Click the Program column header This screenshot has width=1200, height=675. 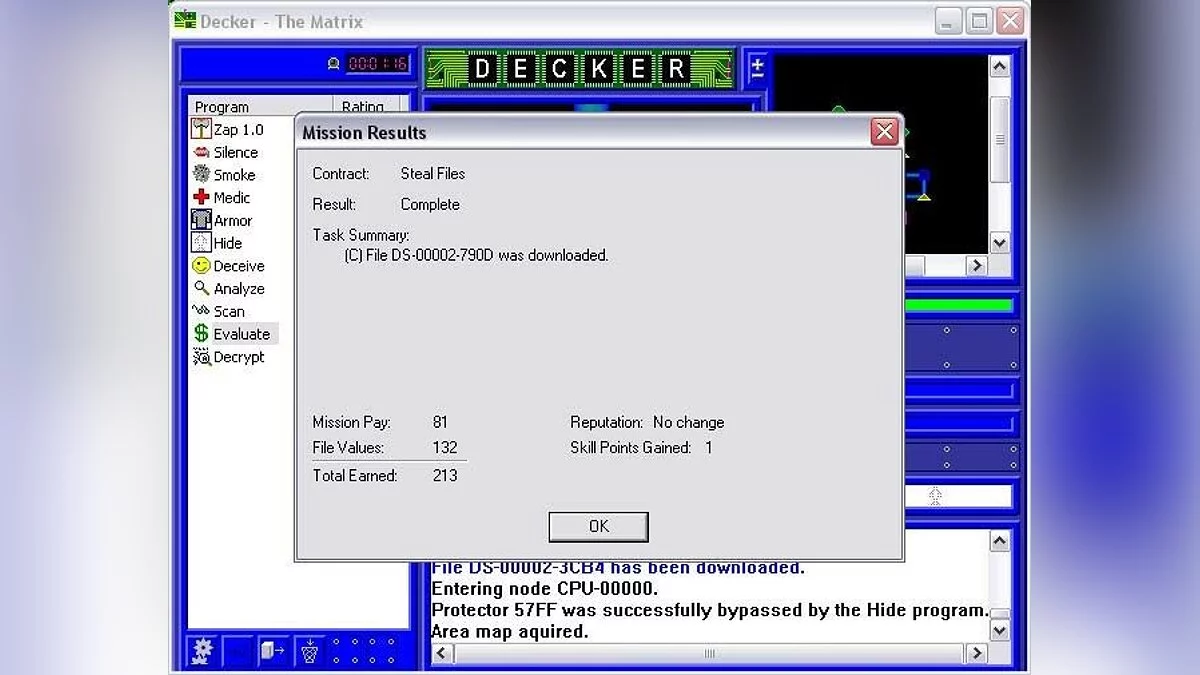260,106
